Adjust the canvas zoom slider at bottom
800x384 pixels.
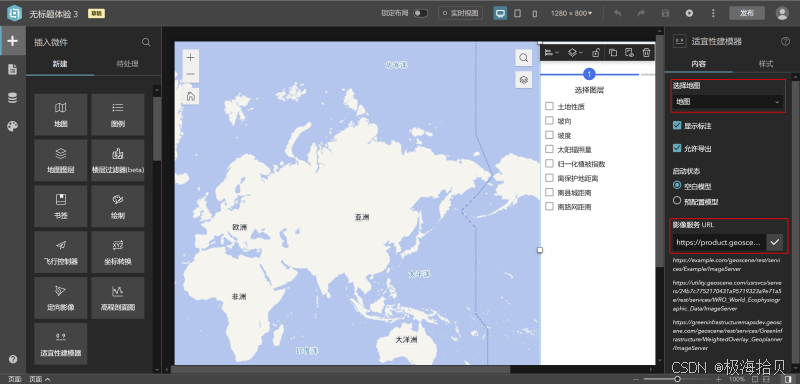point(678,379)
